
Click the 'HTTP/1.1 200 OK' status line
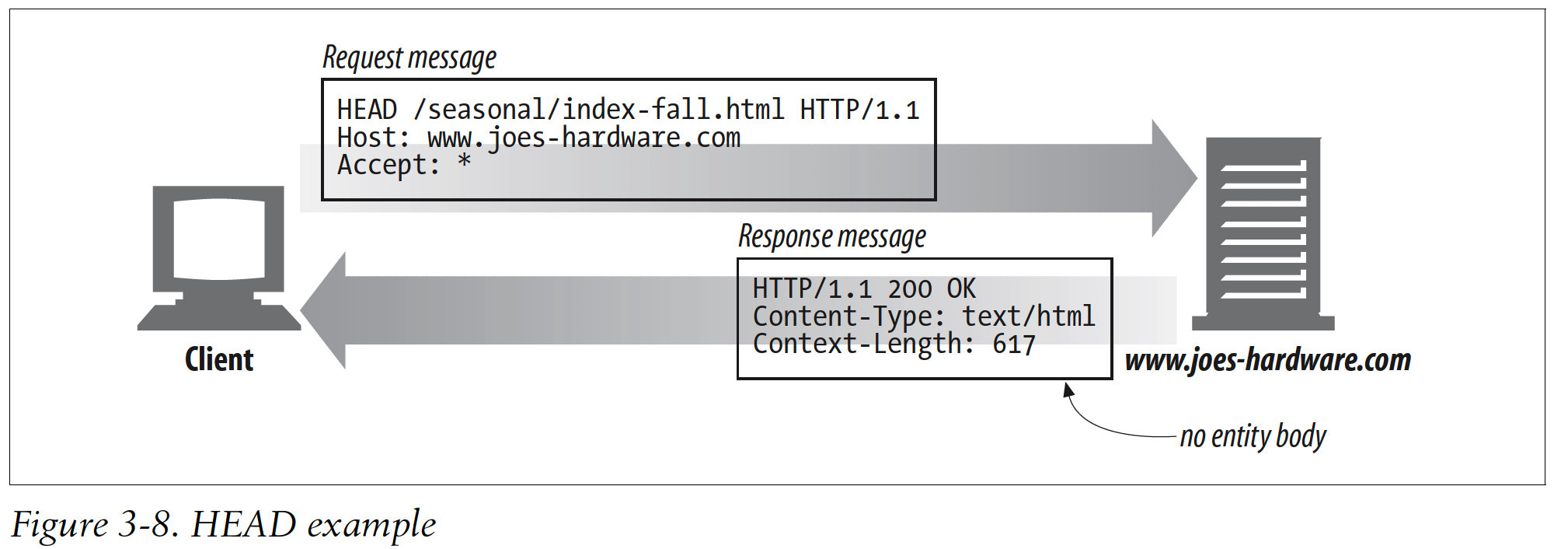tap(864, 289)
